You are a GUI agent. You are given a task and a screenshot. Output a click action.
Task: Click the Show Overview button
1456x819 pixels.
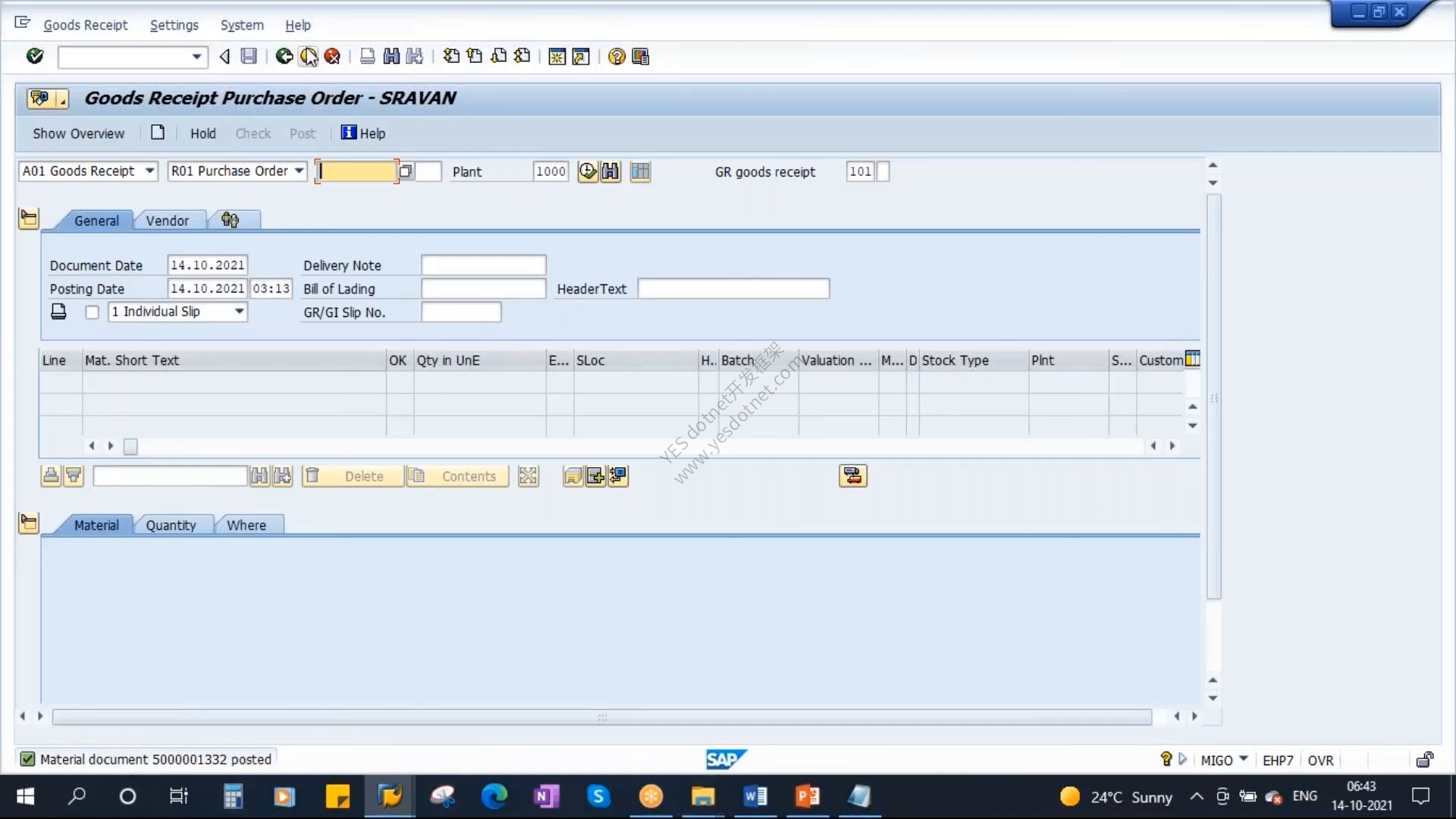(x=78, y=133)
